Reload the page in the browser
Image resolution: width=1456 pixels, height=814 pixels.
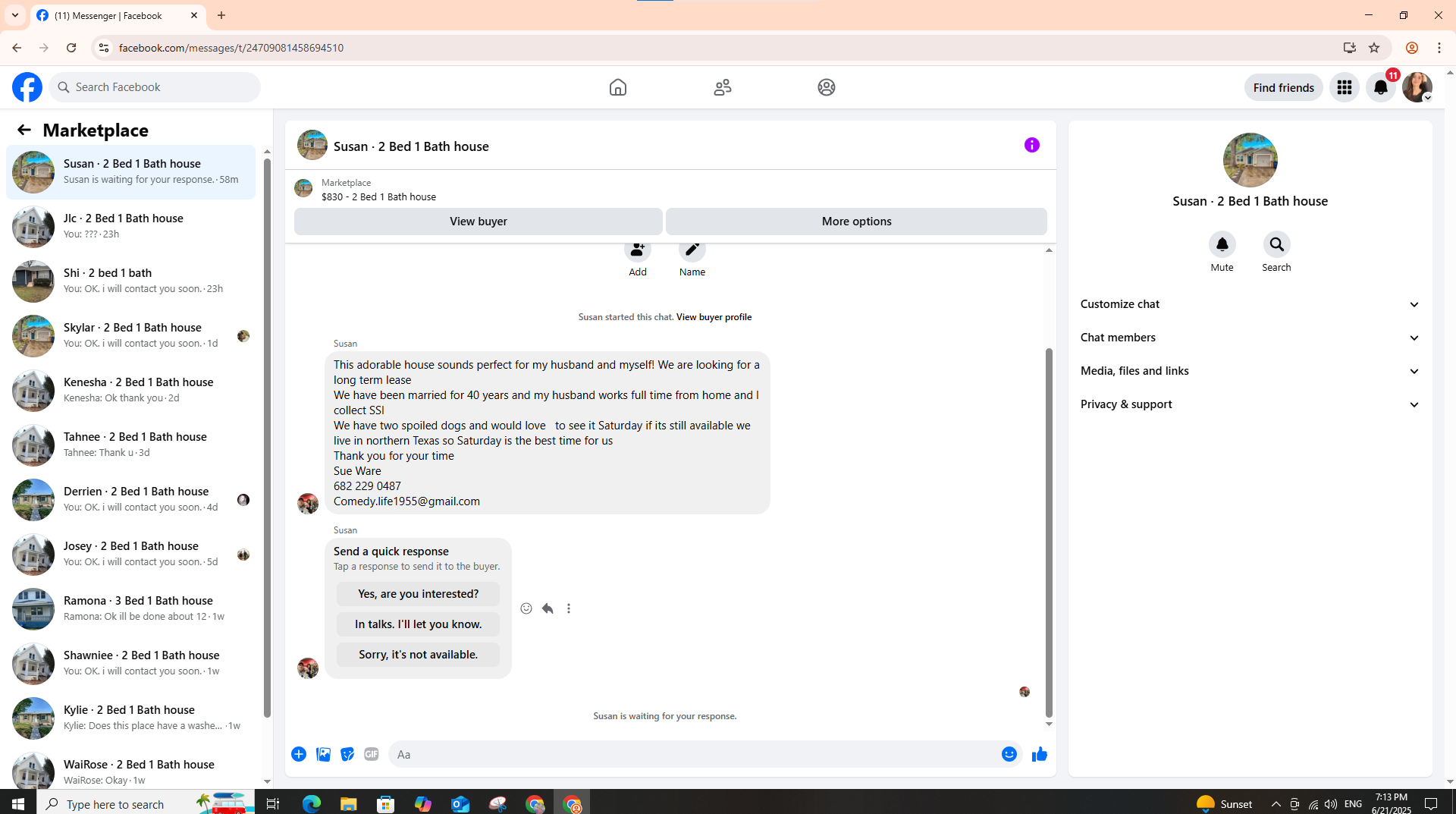pos(71,48)
